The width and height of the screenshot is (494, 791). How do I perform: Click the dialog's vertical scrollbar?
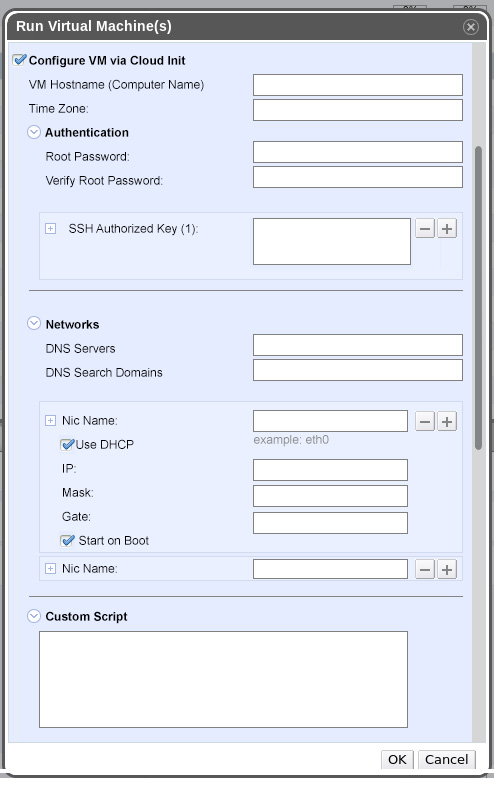(478, 298)
